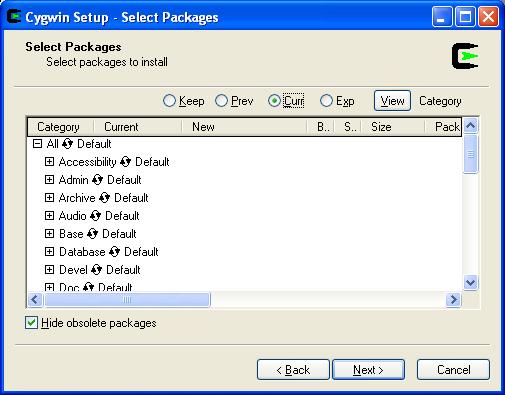The width and height of the screenshot is (505, 395).
Task: Expand the Database category
Action: coord(49,252)
